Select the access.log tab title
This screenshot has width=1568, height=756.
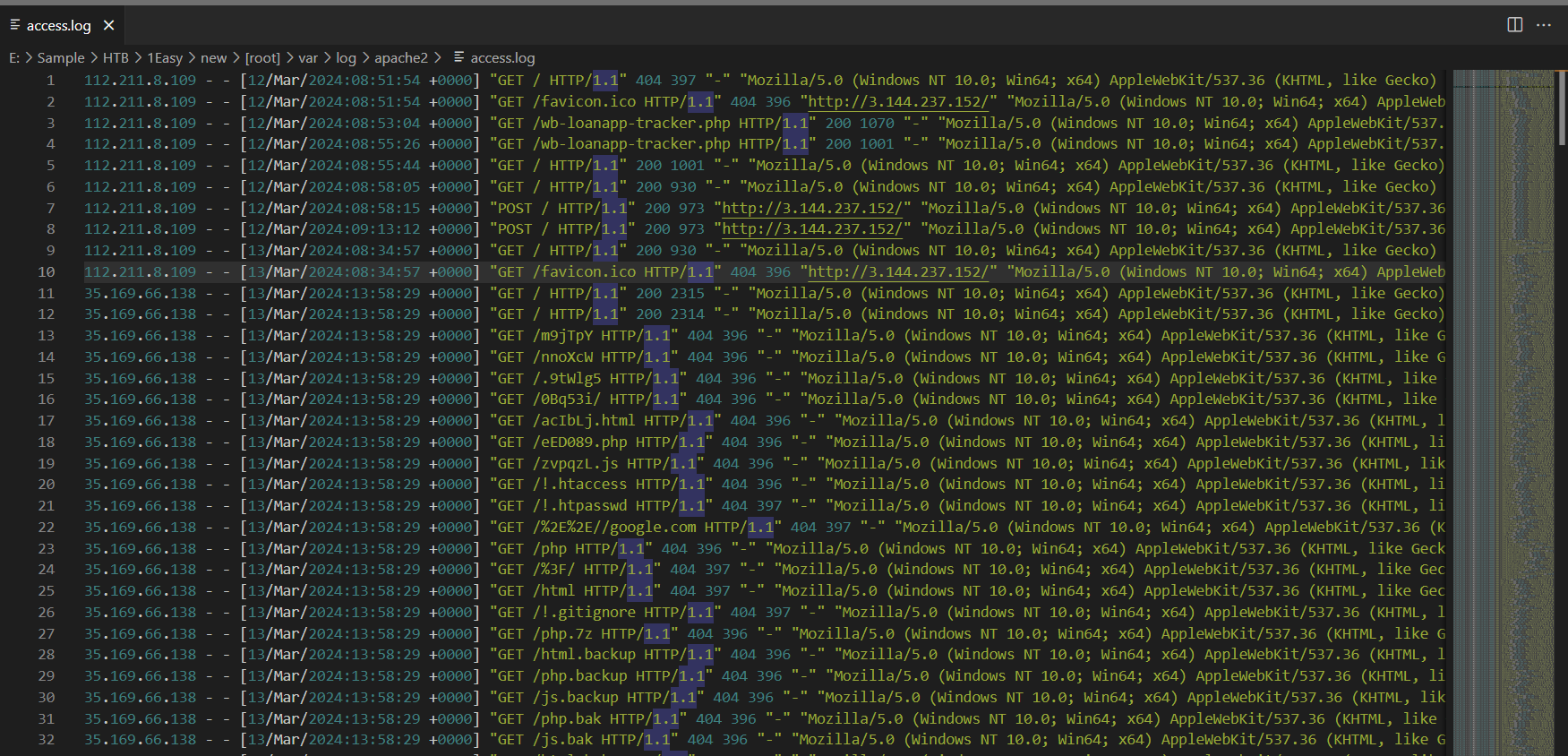(x=58, y=26)
